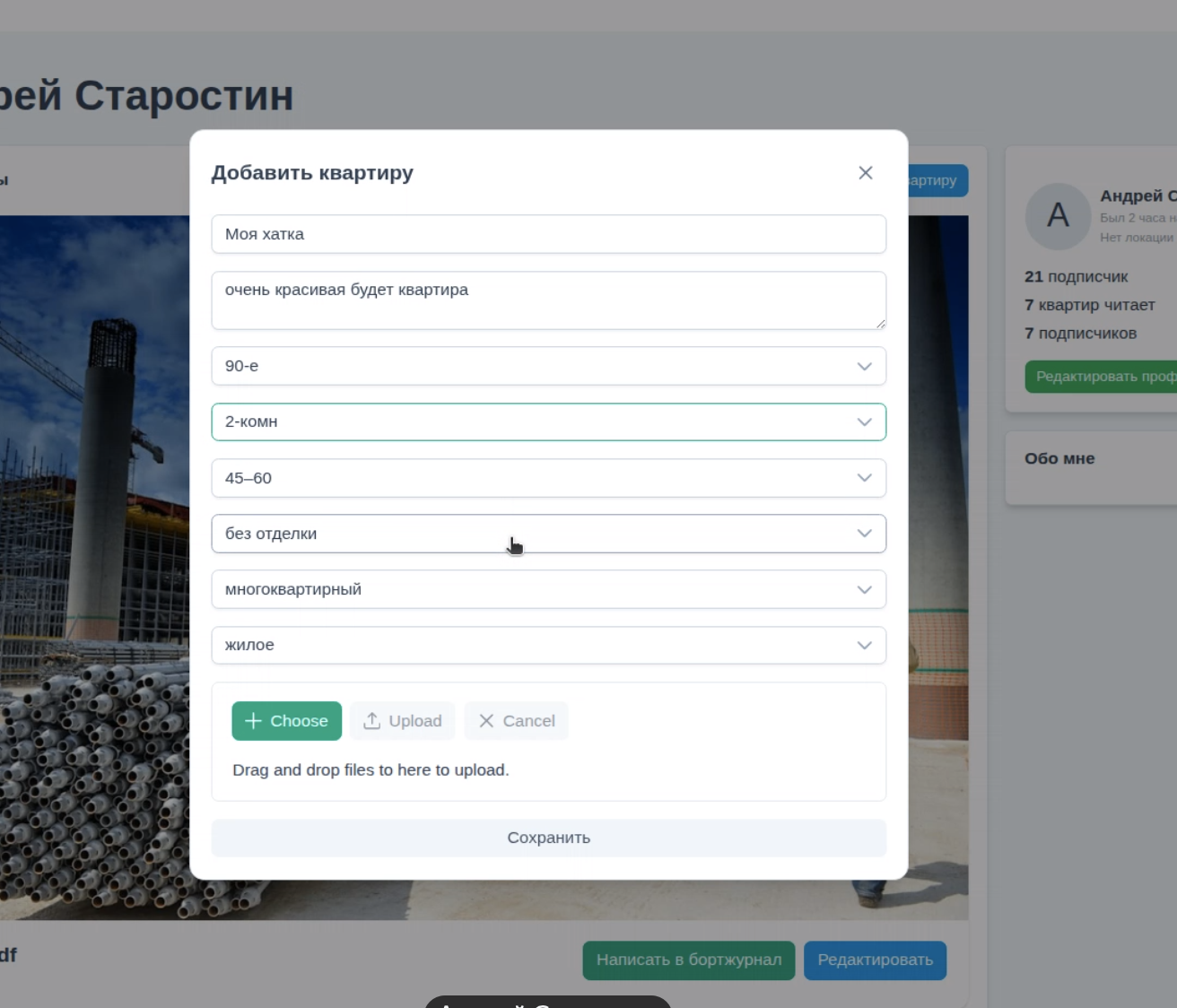Screen dimensions: 1177x1008
Task: Close the Добавить квартиру dialog
Action: 865,173
